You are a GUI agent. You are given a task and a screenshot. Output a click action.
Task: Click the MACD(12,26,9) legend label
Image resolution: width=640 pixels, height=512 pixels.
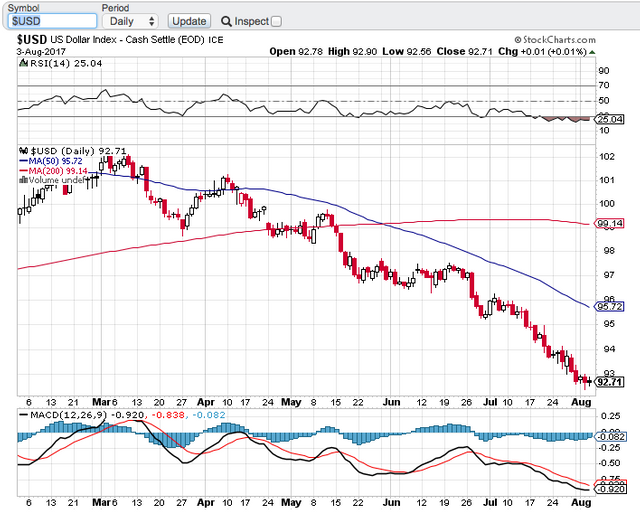[68, 415]
